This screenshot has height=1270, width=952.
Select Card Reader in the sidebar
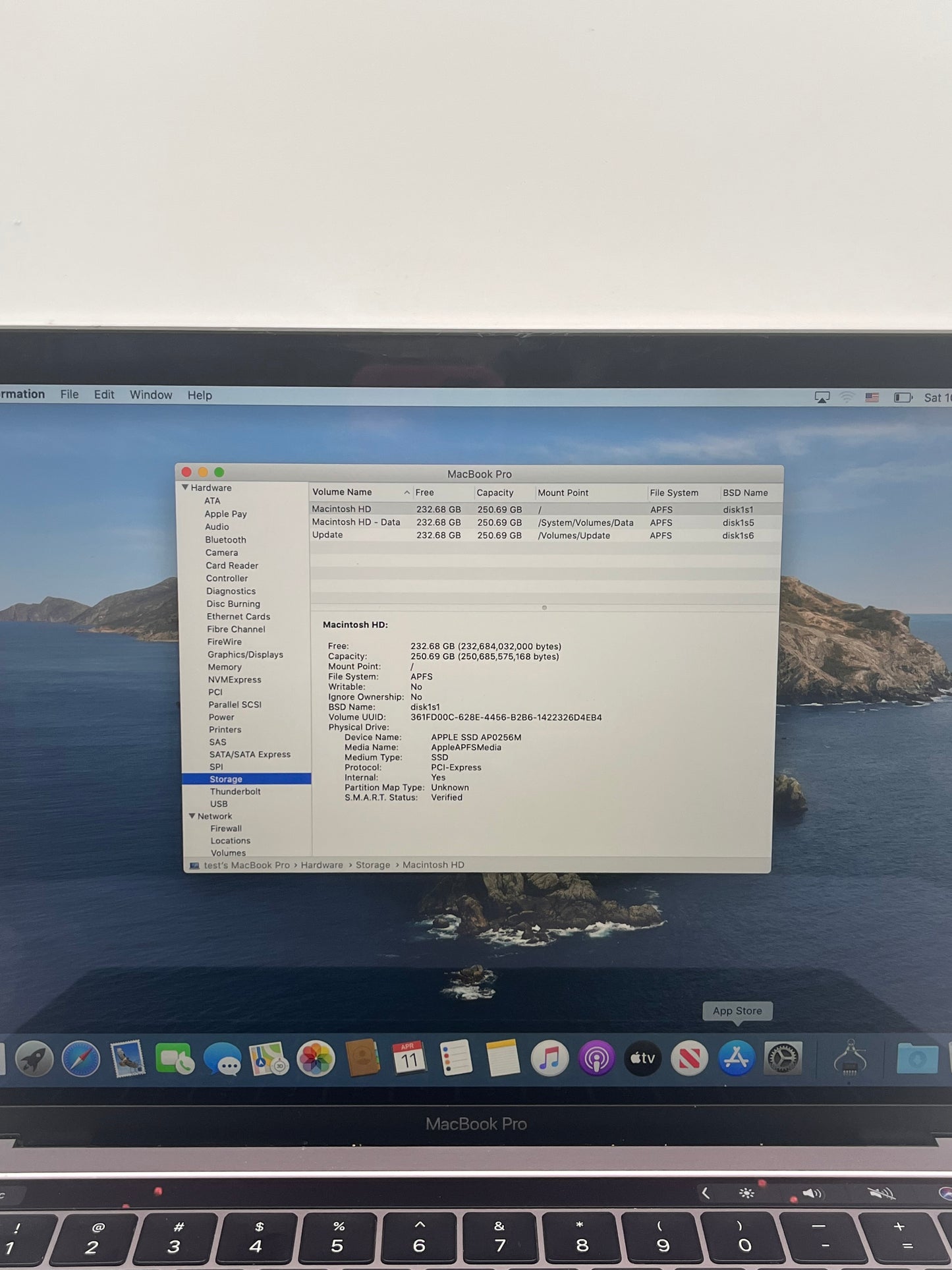point(232,565)
